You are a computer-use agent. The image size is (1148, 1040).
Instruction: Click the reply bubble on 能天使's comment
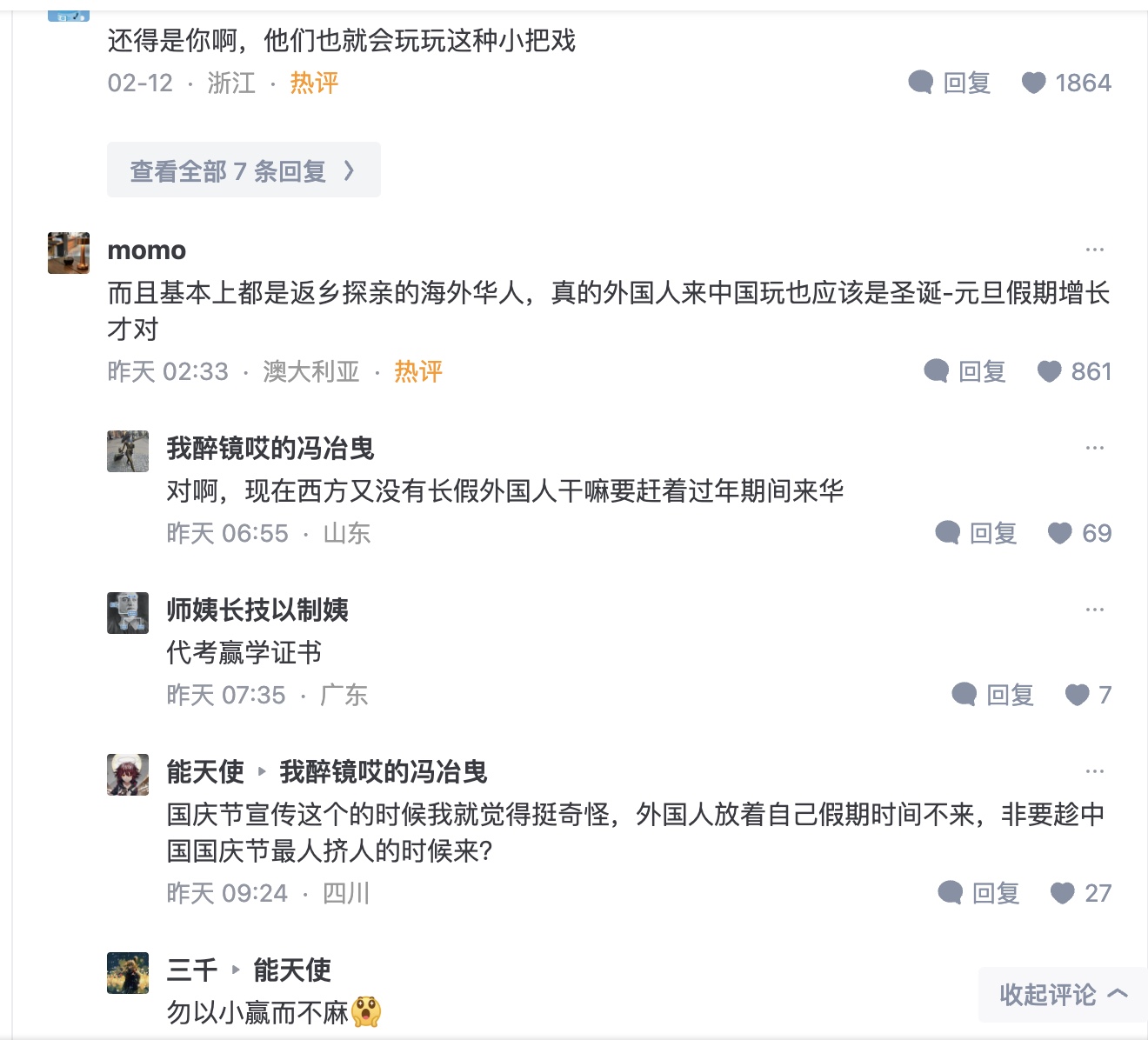(x=951, y=893)
